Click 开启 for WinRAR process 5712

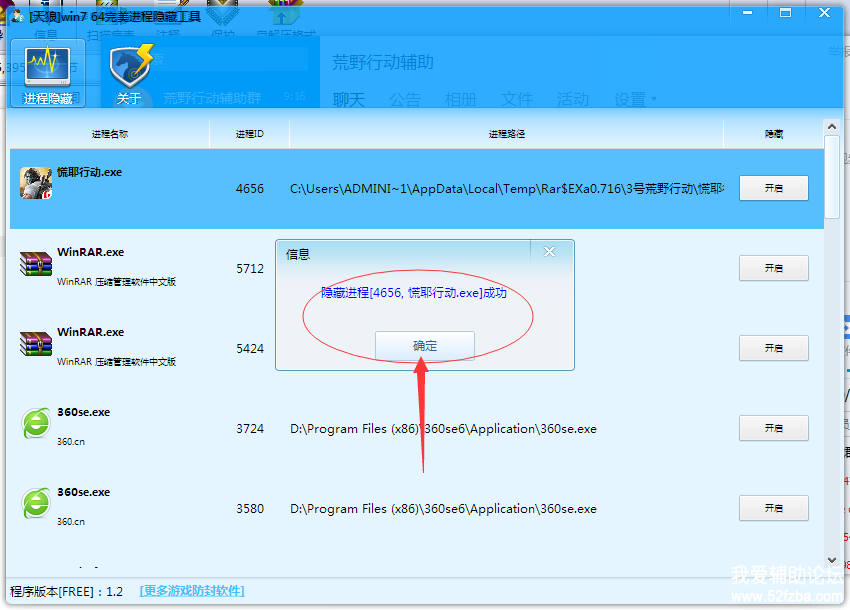[x=774, y=268]
